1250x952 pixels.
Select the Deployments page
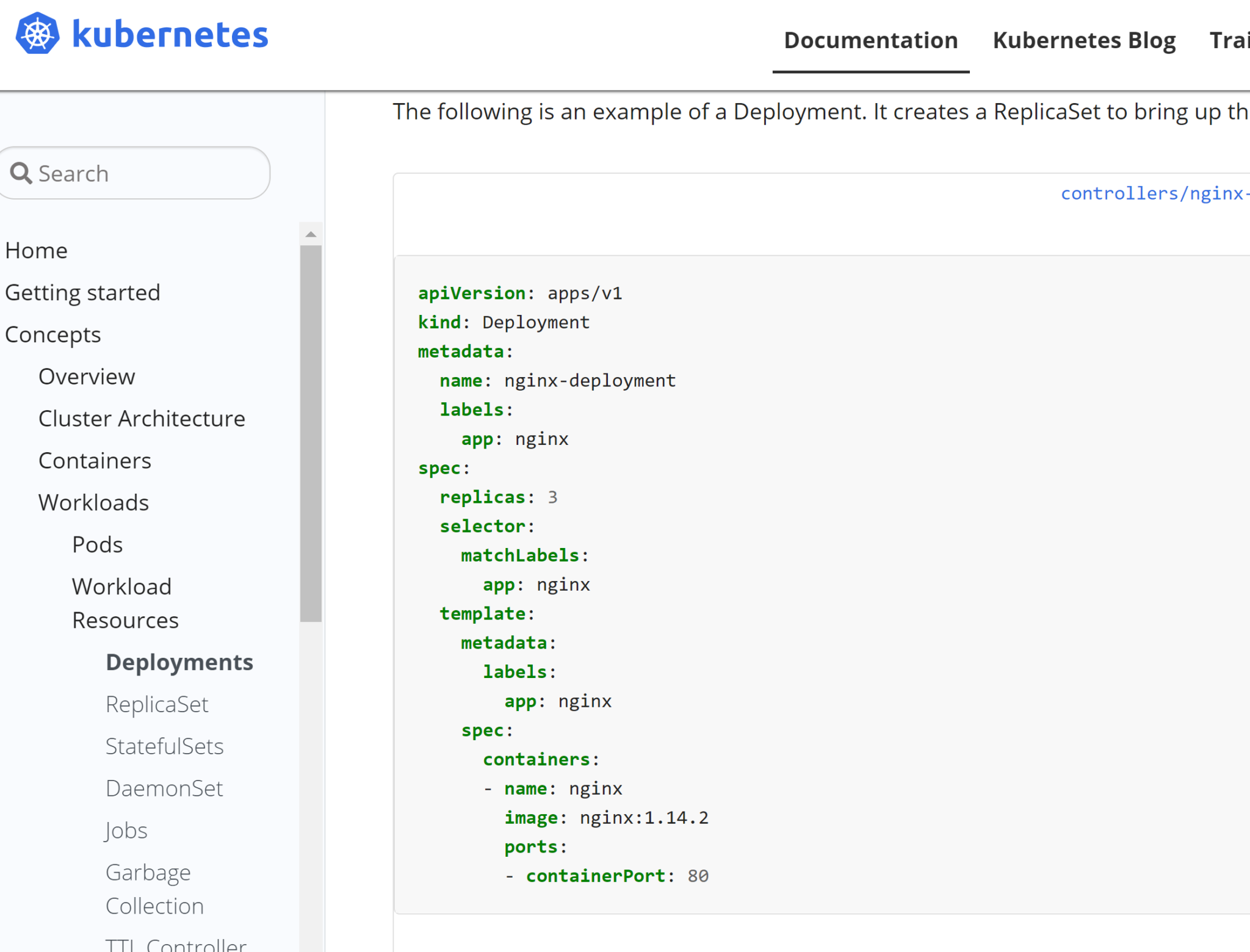(179, 662)
